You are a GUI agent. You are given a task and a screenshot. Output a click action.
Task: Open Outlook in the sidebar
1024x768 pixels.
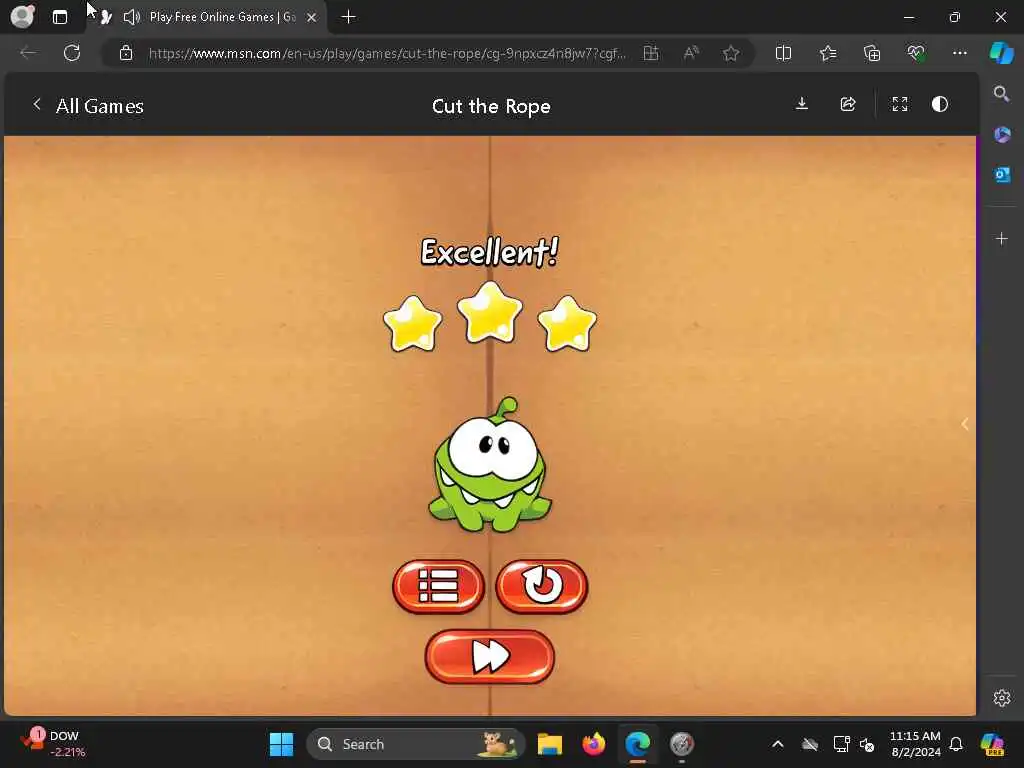(x=1002, y=175)
